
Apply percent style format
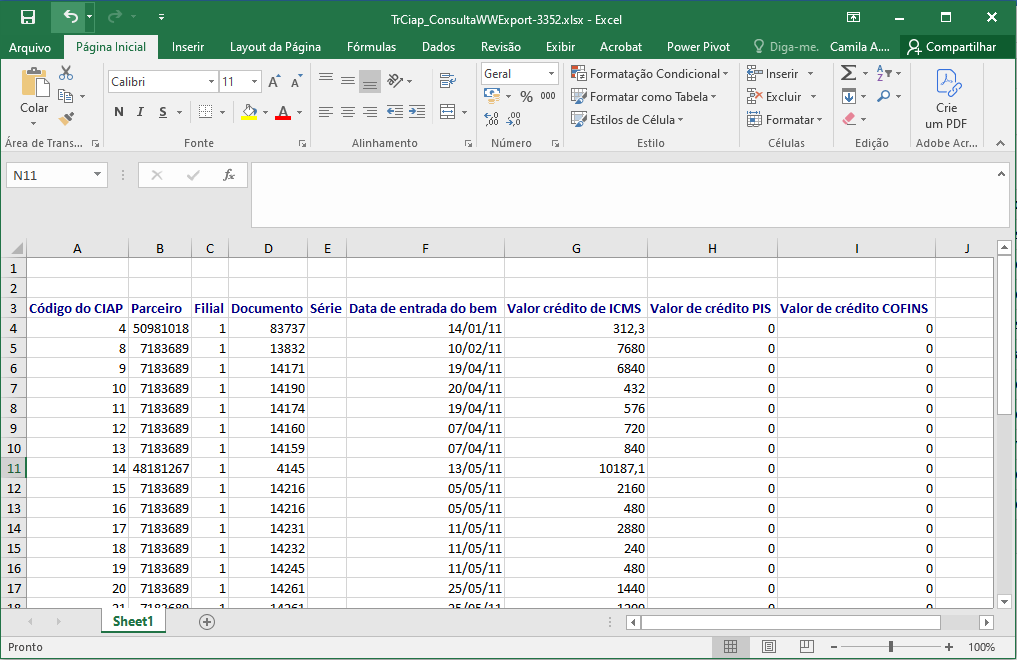coord(527,97)
